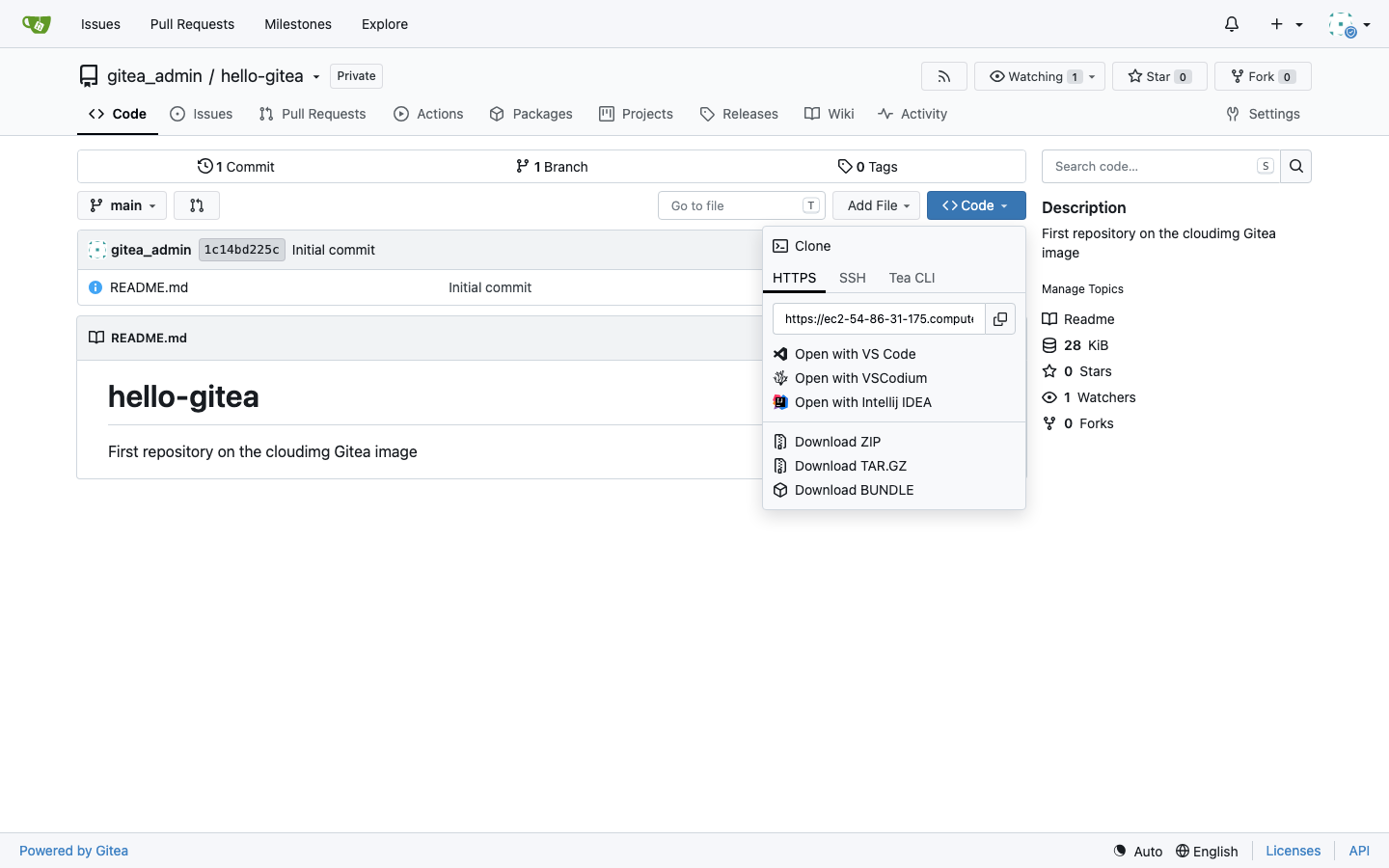Click the RSS feed icon button
This screenshot has height=868, width=1389.
[x=944, y=76]
